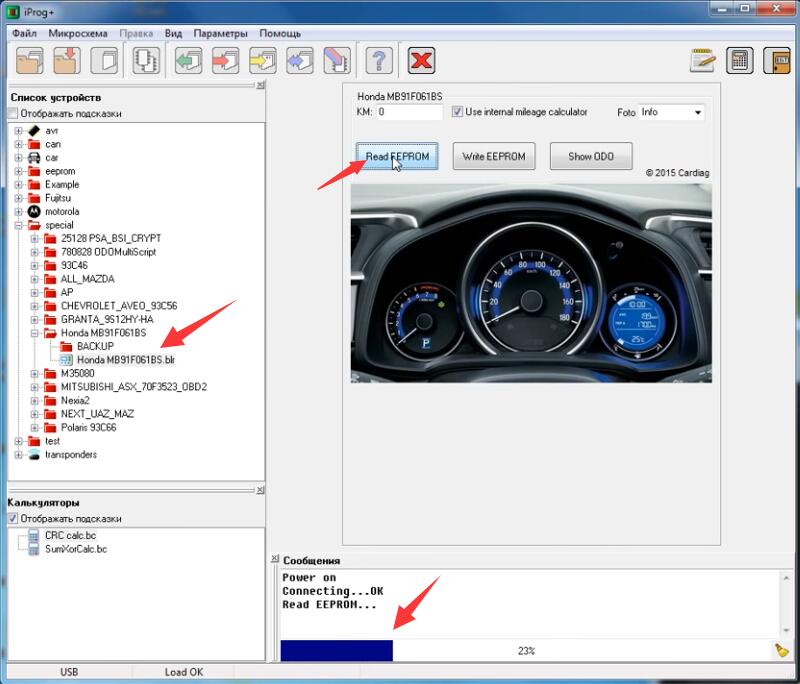Click the KM input field
Image resolution: width=800 pixels, height=684 pixels.
coord(409,112)
